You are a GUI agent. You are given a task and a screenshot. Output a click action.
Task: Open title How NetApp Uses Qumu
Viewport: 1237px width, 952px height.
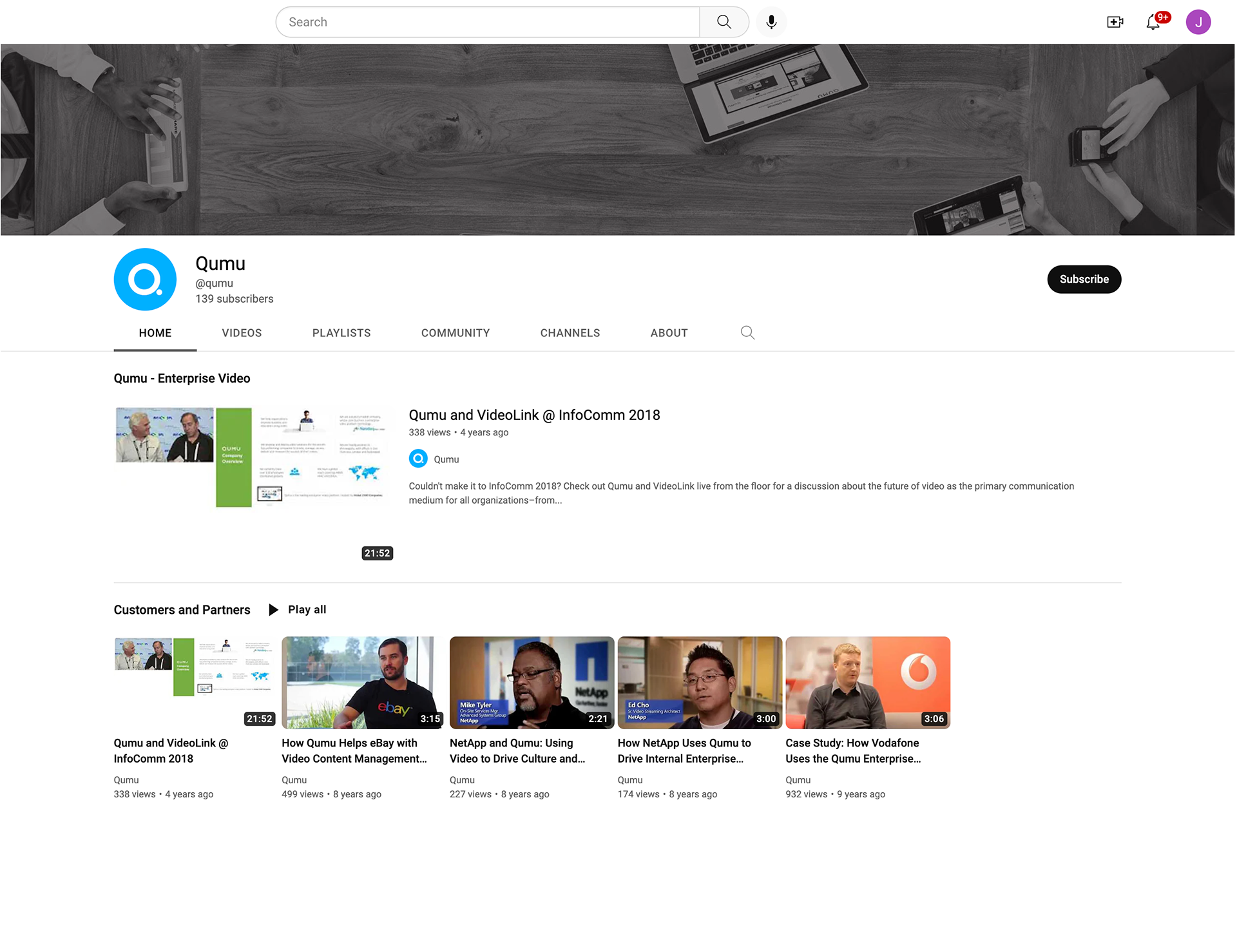point(684,751)
